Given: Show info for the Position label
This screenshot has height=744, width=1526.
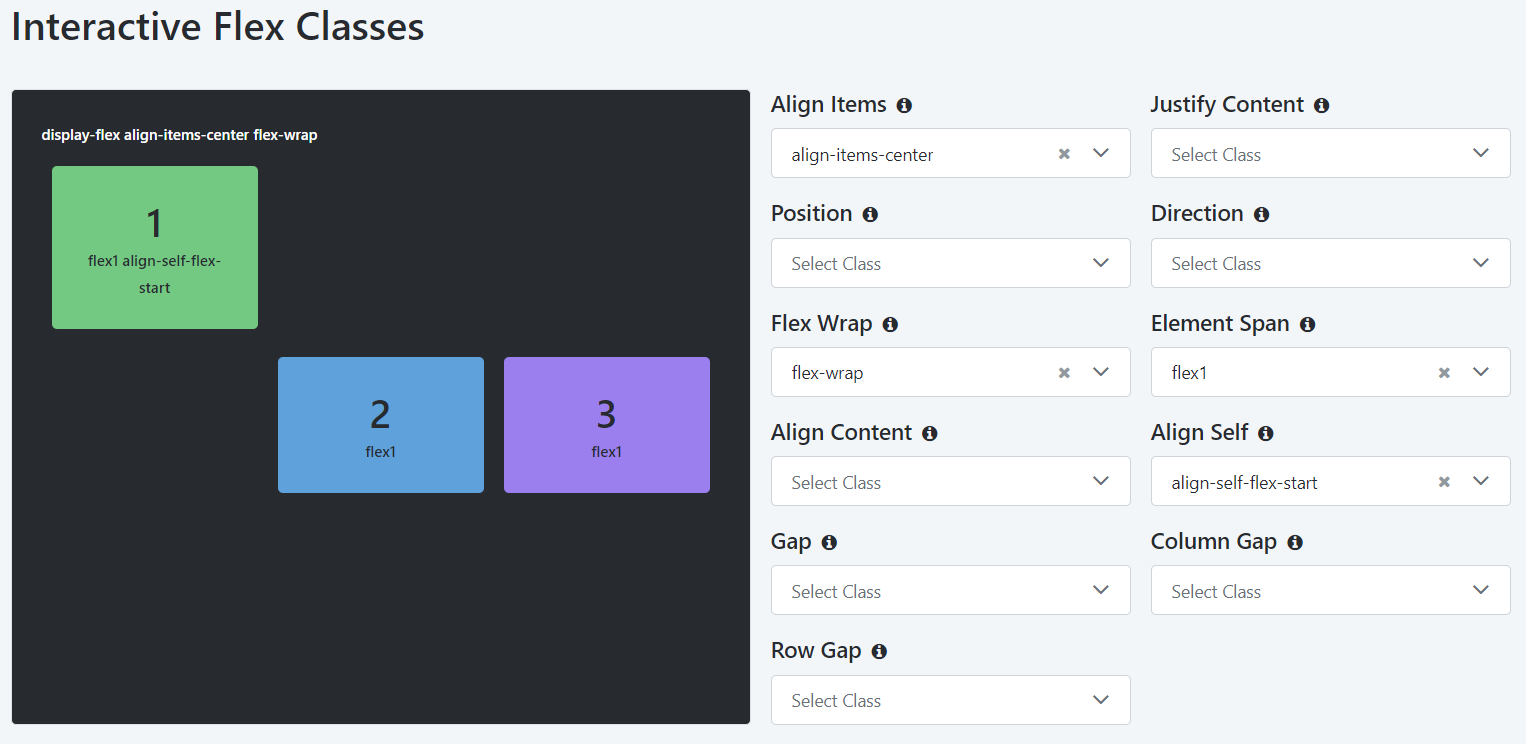Looking at the screenshot, I should (870, 214).
